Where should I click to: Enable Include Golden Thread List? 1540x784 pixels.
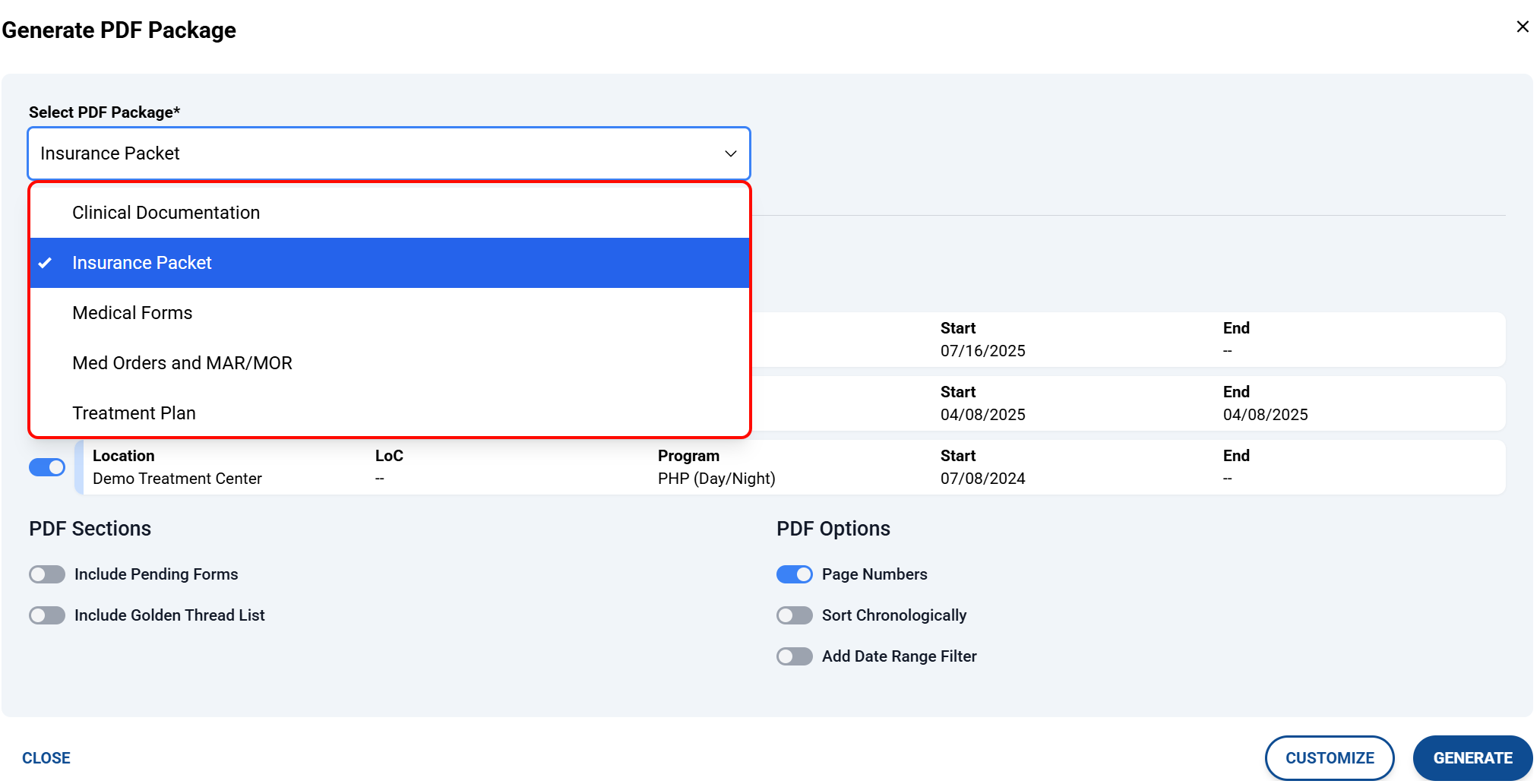[47, 615]
